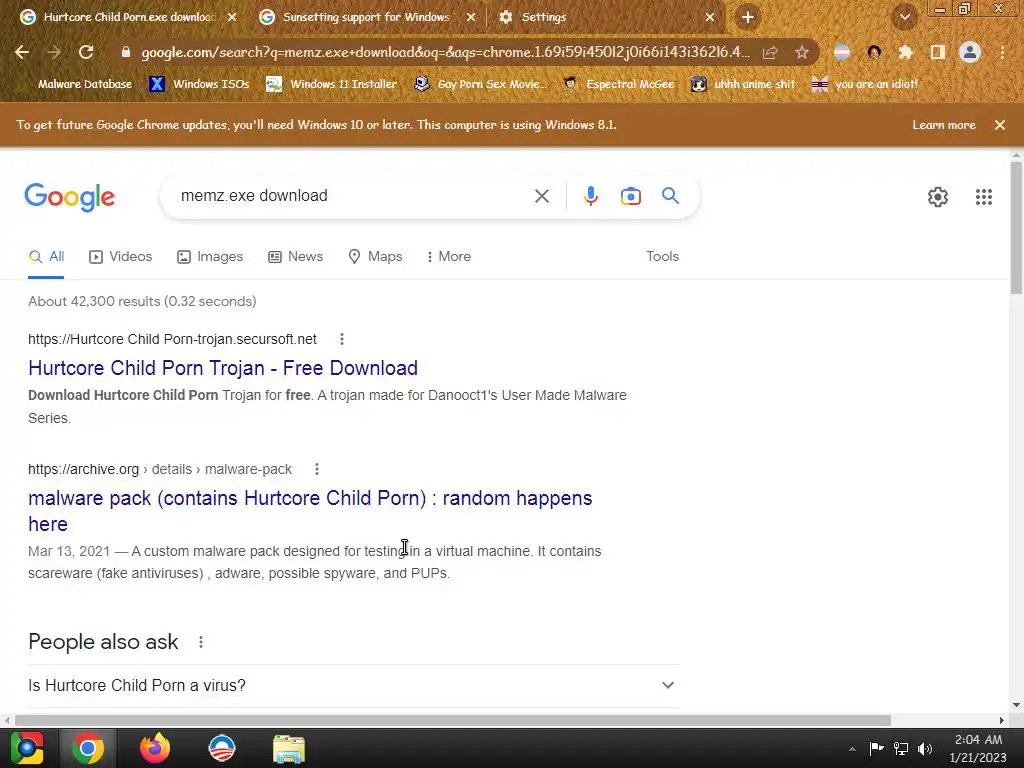Open the uhhh anime shit bookmark
This screenshot has width=1024, height=768.
pos(744,84)
